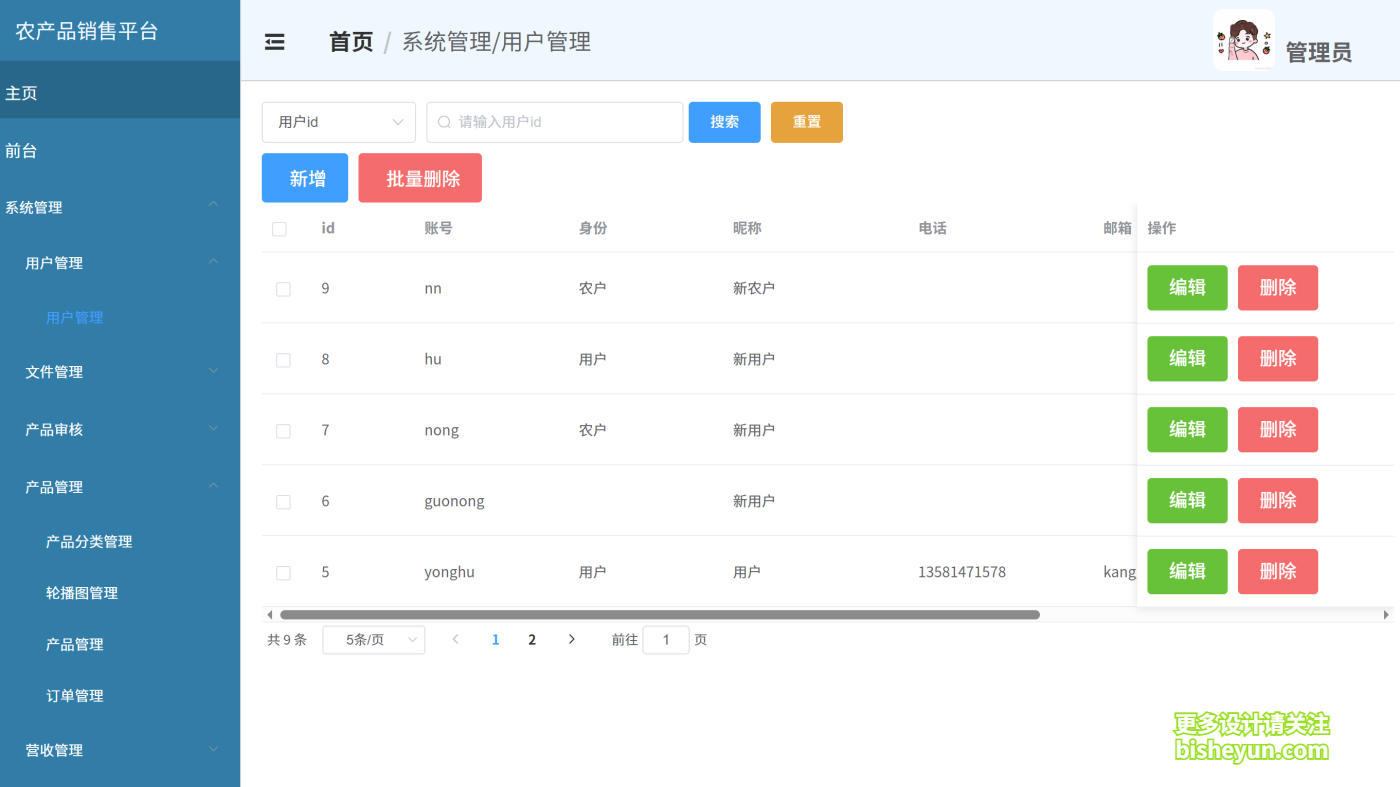Image resolution: width=1400 pixels, height=787 pixels.
Task: Toggle the select-all checkbox in the table header
Action: pyautogui.click(x=279, y=228)
